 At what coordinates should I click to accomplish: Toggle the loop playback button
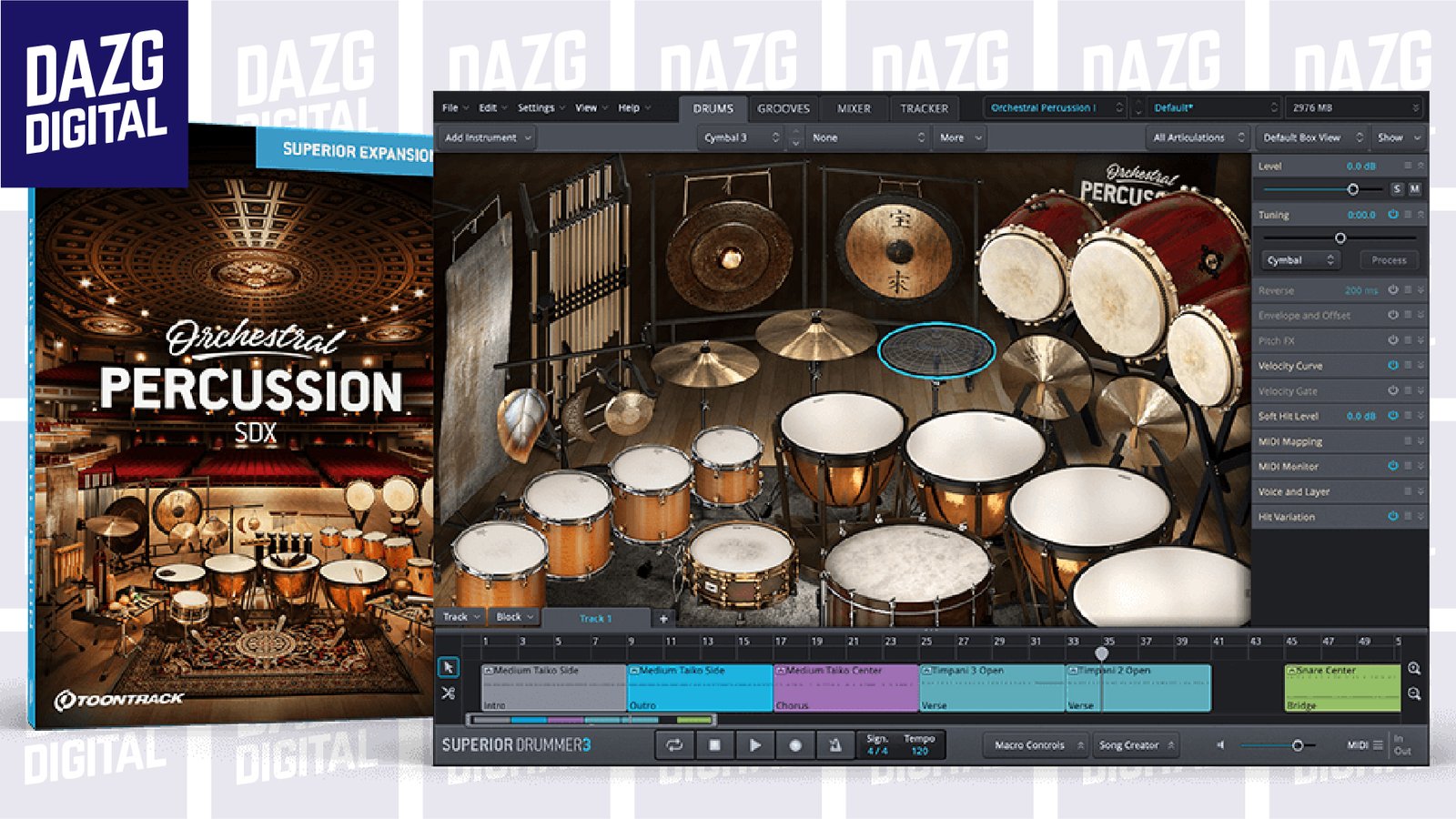click(674, 745)
